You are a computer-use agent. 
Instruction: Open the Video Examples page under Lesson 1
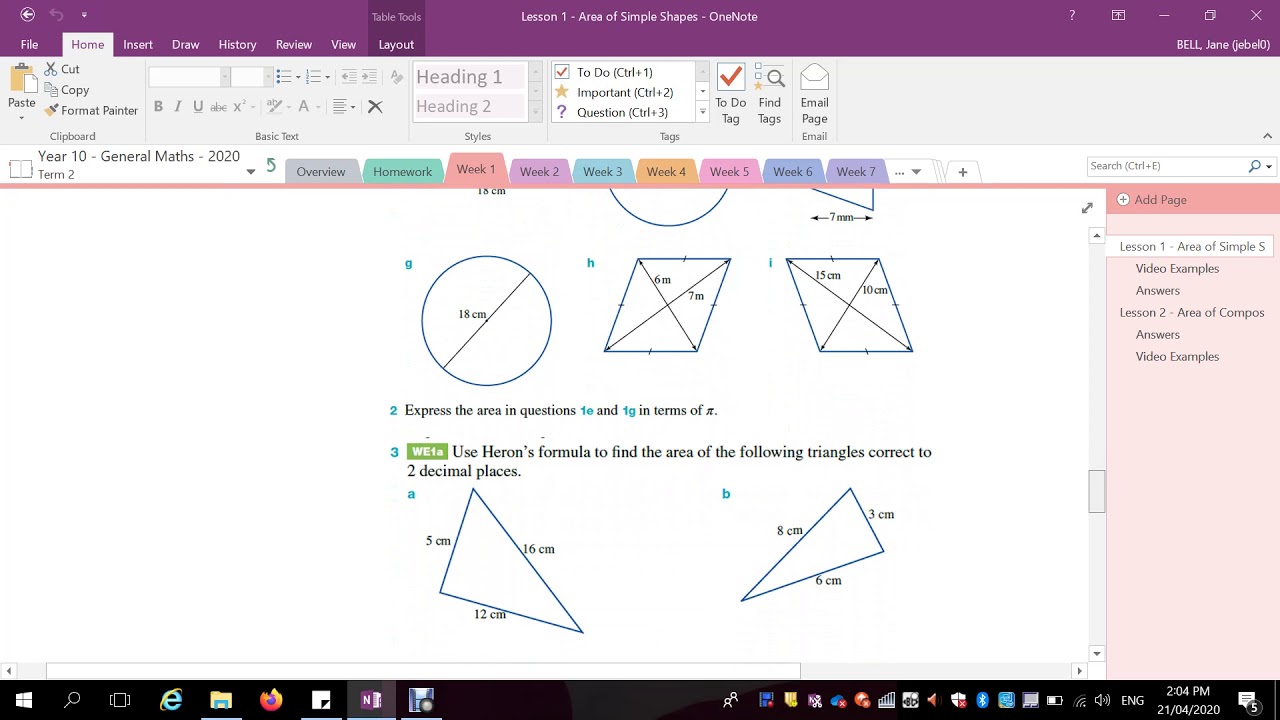pyautogui.click(x=1177, y=268)
